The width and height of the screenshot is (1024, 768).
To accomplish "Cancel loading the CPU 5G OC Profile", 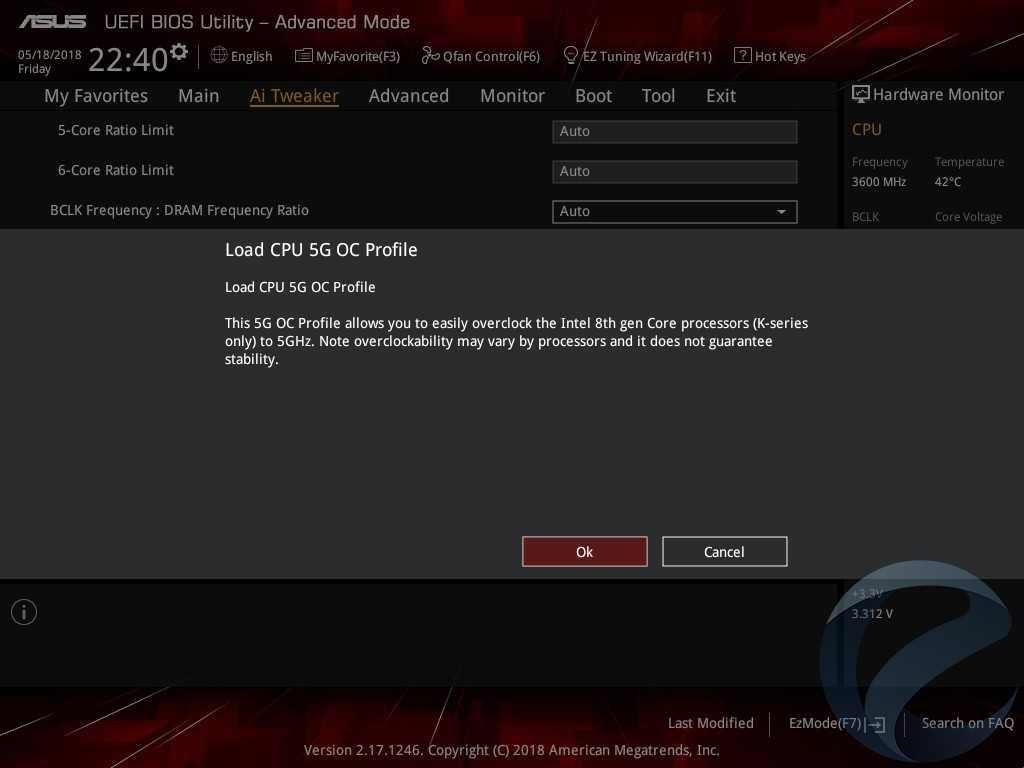I will pos(724,552).
